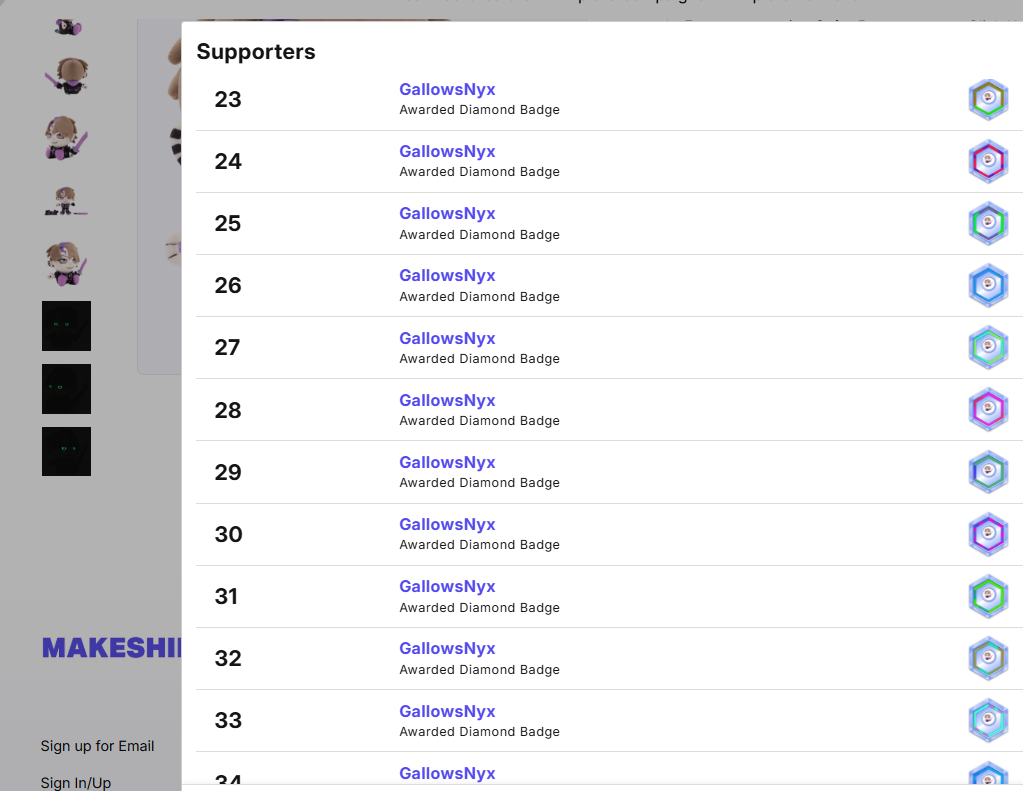The width and height of the screenshot is (1023, 791).
Task: Click the Diamond Badge icon for supporter 32
Action: coord(988,658)
